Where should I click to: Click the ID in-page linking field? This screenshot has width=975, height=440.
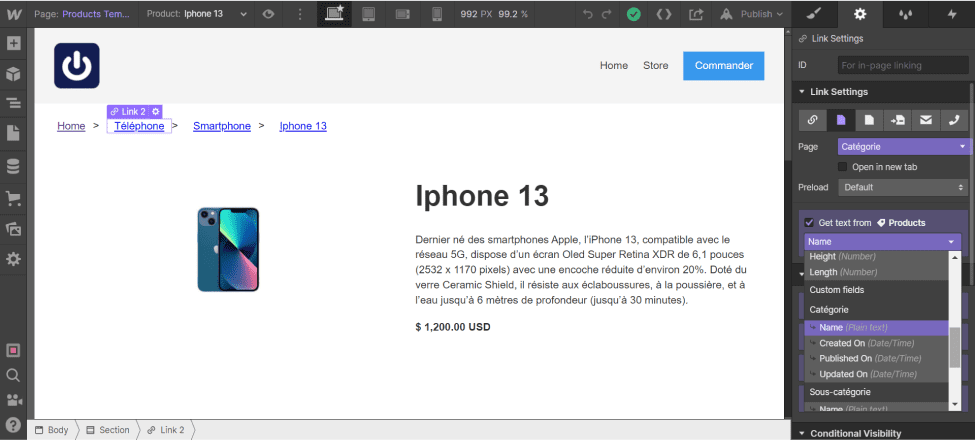click(x=902, y=65)
